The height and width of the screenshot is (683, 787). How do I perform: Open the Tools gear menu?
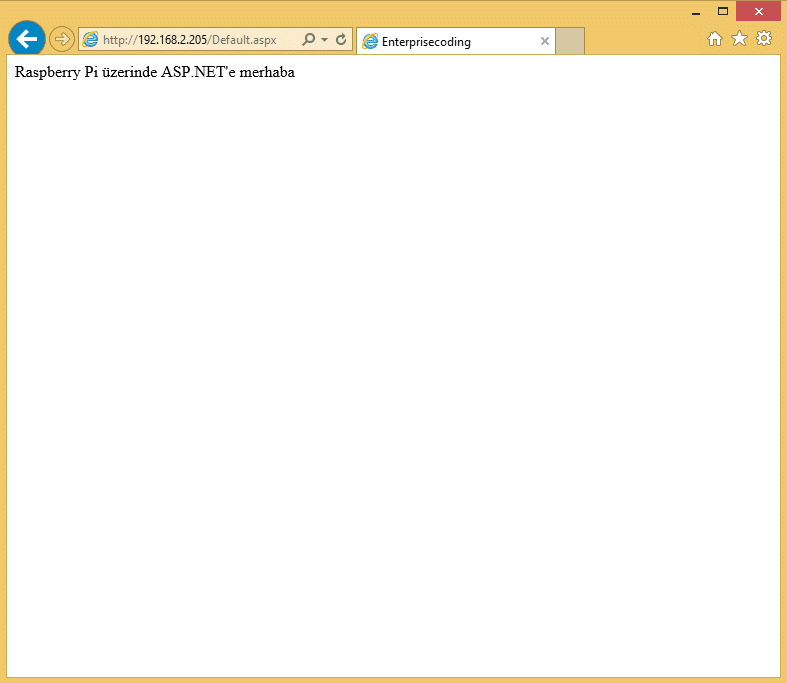(x=764, y=38)
